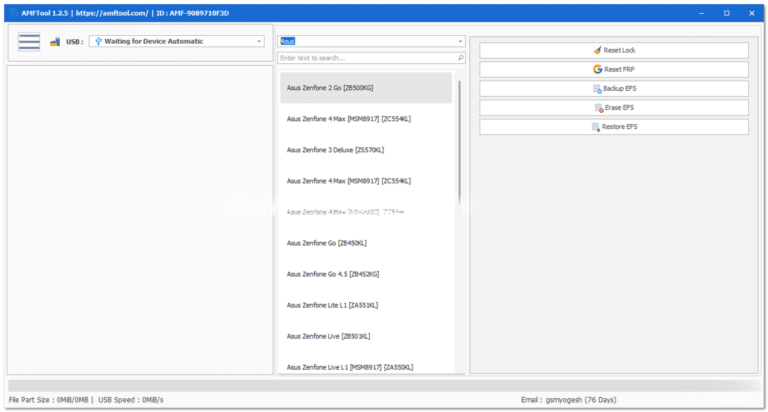Select Asus Zenfone Lite L1 [ZA551KL]
768x412 pixels.
[366, 305]
